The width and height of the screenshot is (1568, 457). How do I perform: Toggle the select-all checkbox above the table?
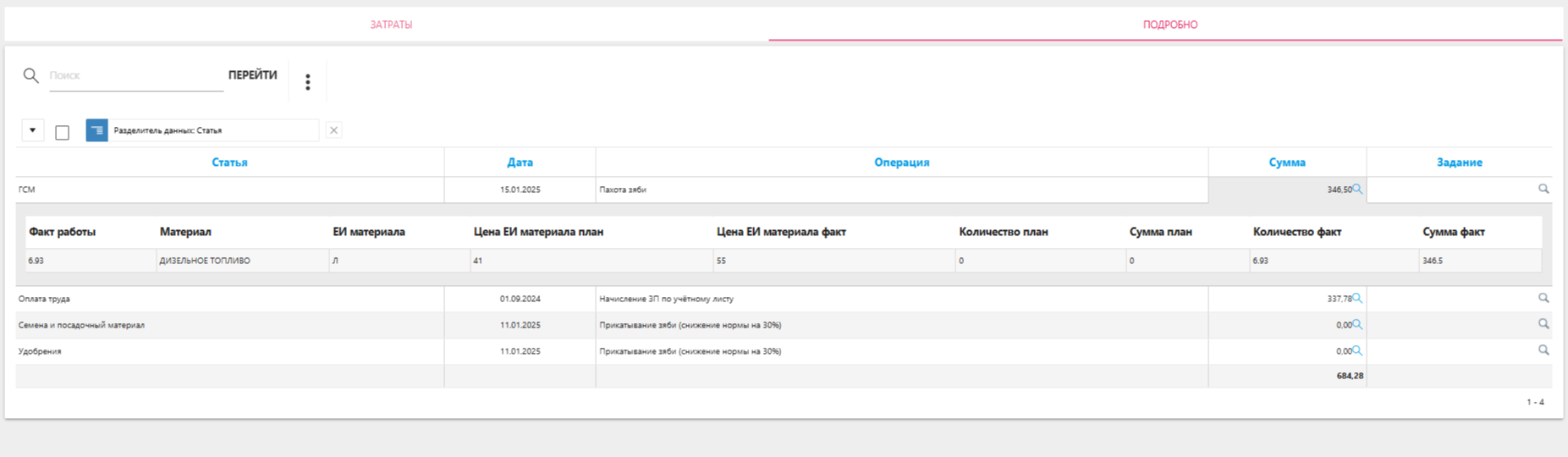tap(63, 132)
